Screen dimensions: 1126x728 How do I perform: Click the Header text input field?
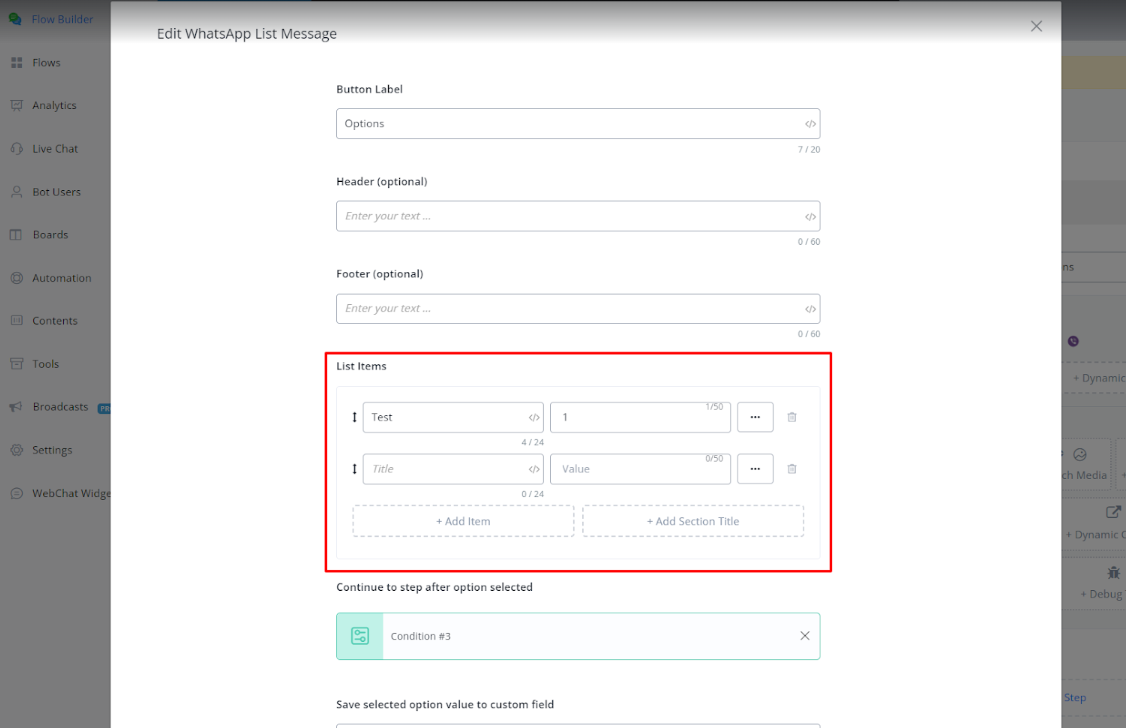pyautogui.click(x=570, y=217)
